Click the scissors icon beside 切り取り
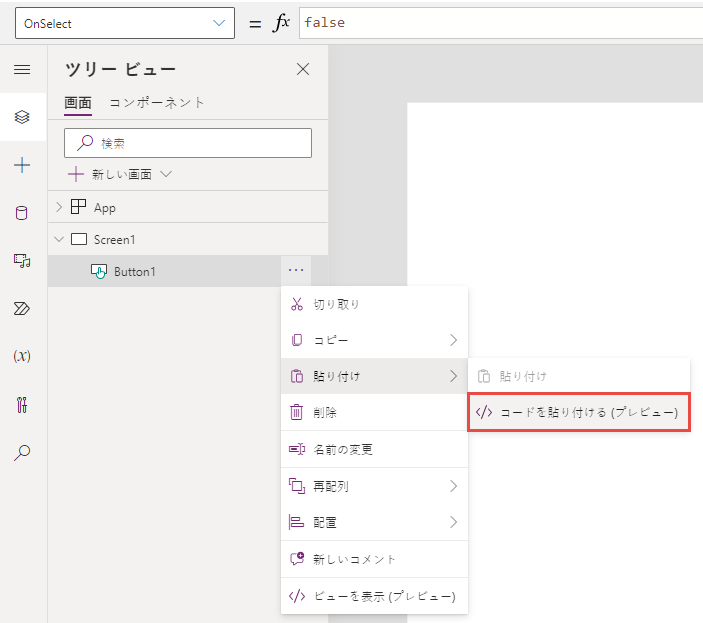This screenshot has height=623, width=703. (x=297, y=304)
